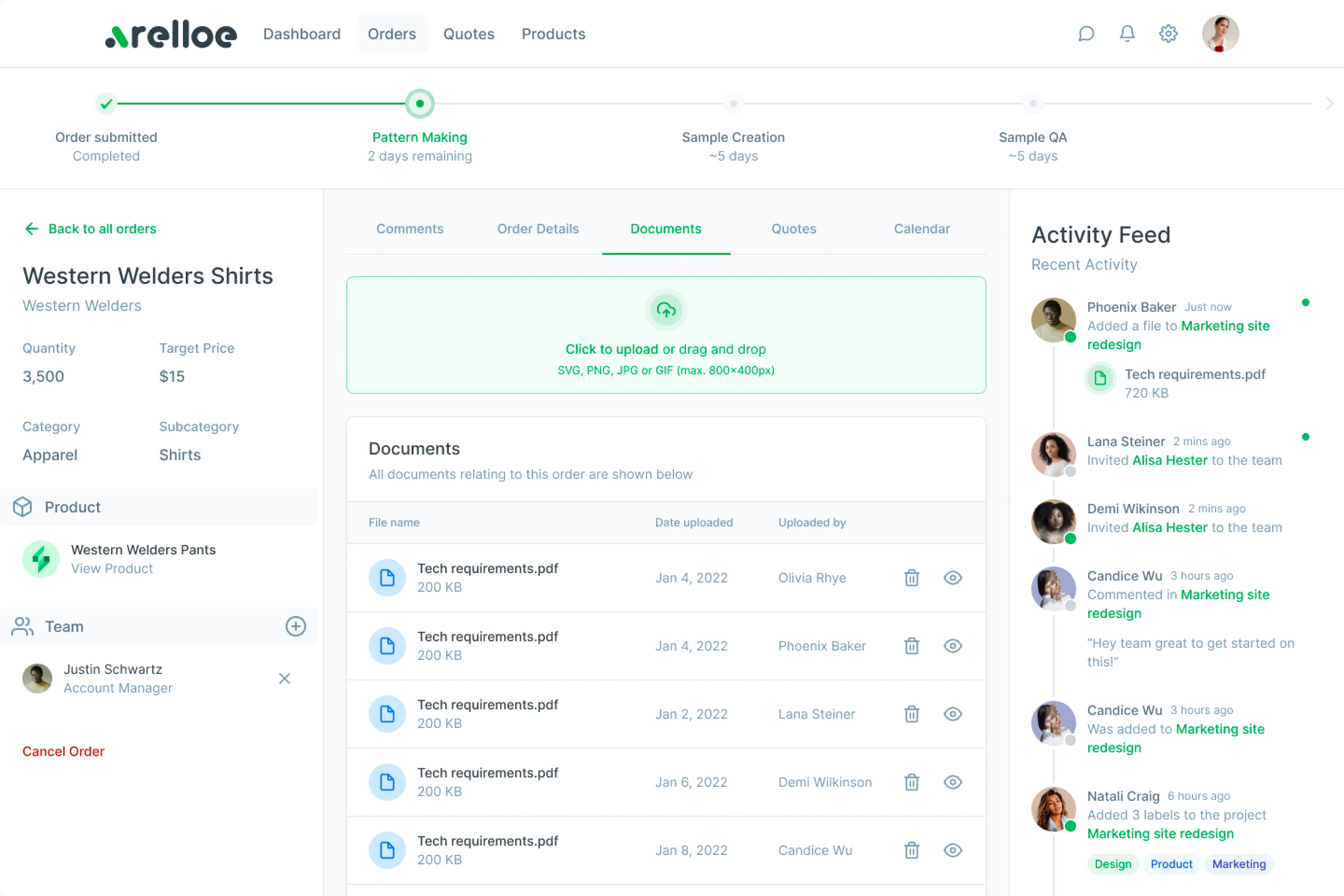This screenshot has width=1344, height=896.
Task: Select the Pattern Making progress step marker
Action: point(420,104)
